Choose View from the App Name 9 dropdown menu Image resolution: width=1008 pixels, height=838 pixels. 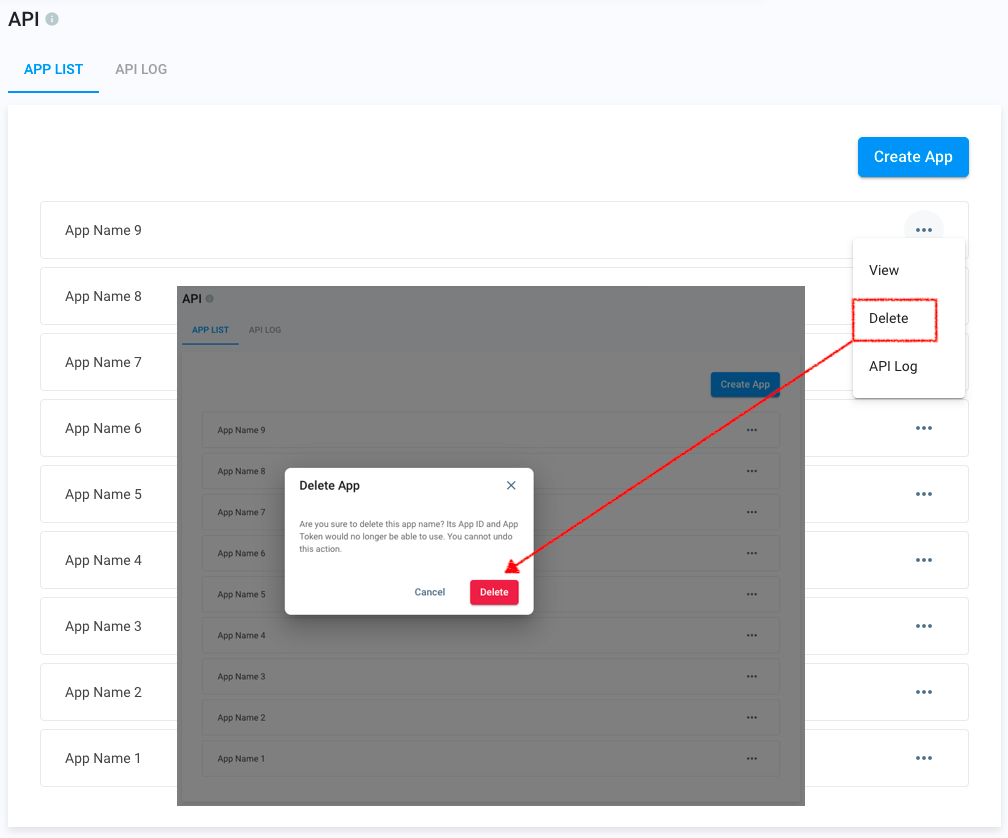(908, 271)
